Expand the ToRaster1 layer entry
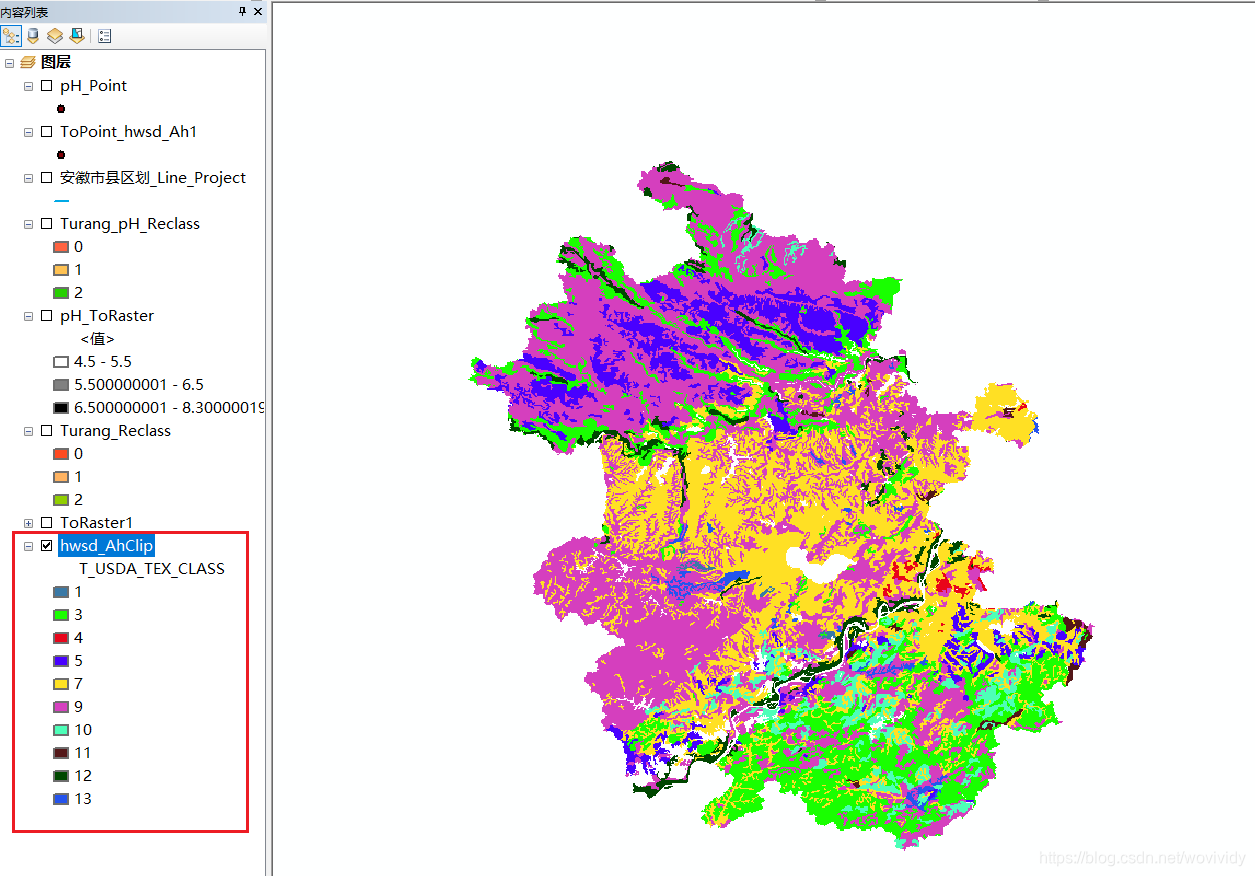The image size is (1255, 876). [28, 522]
